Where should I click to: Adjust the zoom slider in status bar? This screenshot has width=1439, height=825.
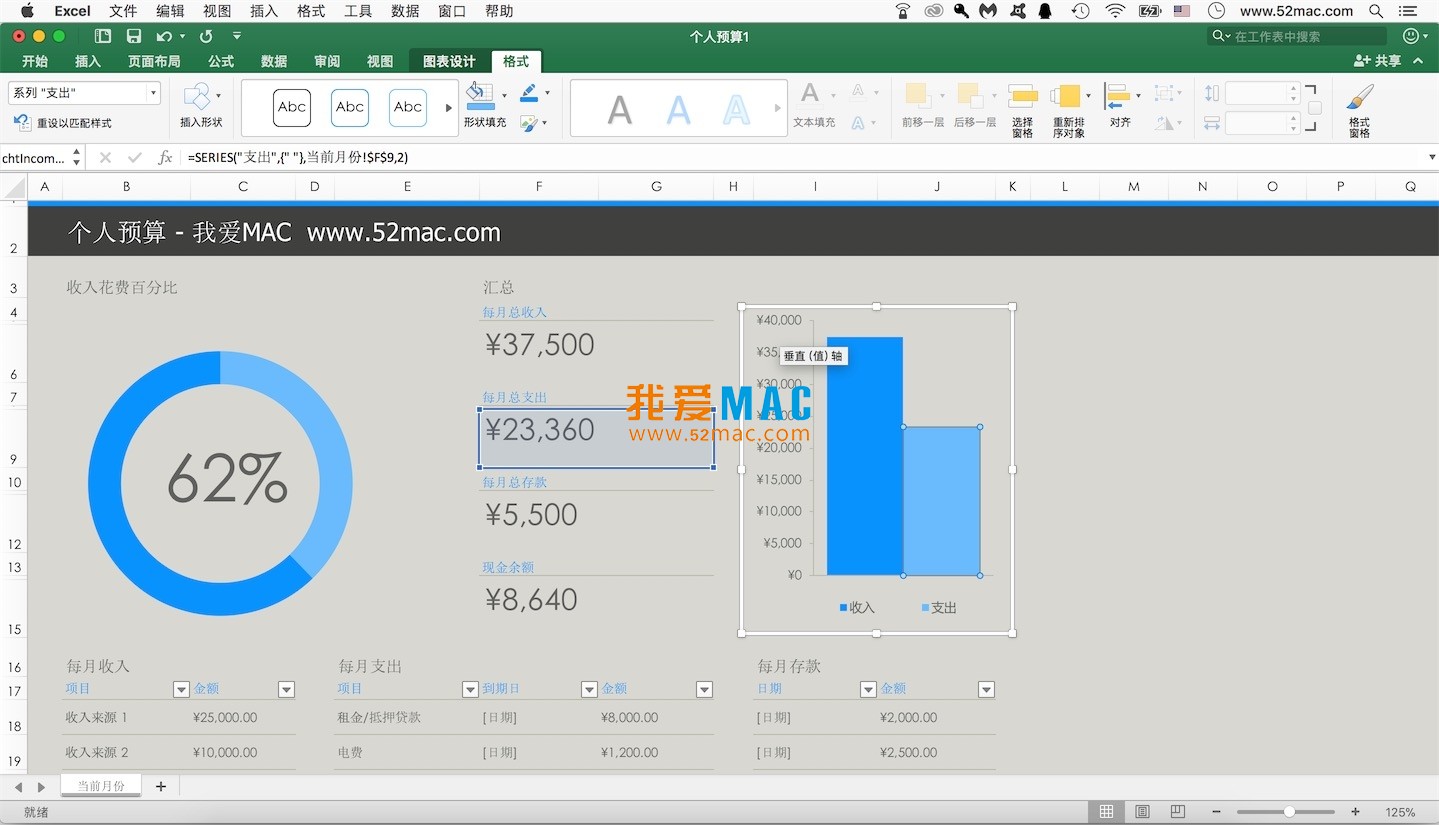click(x=1289, y=812)
